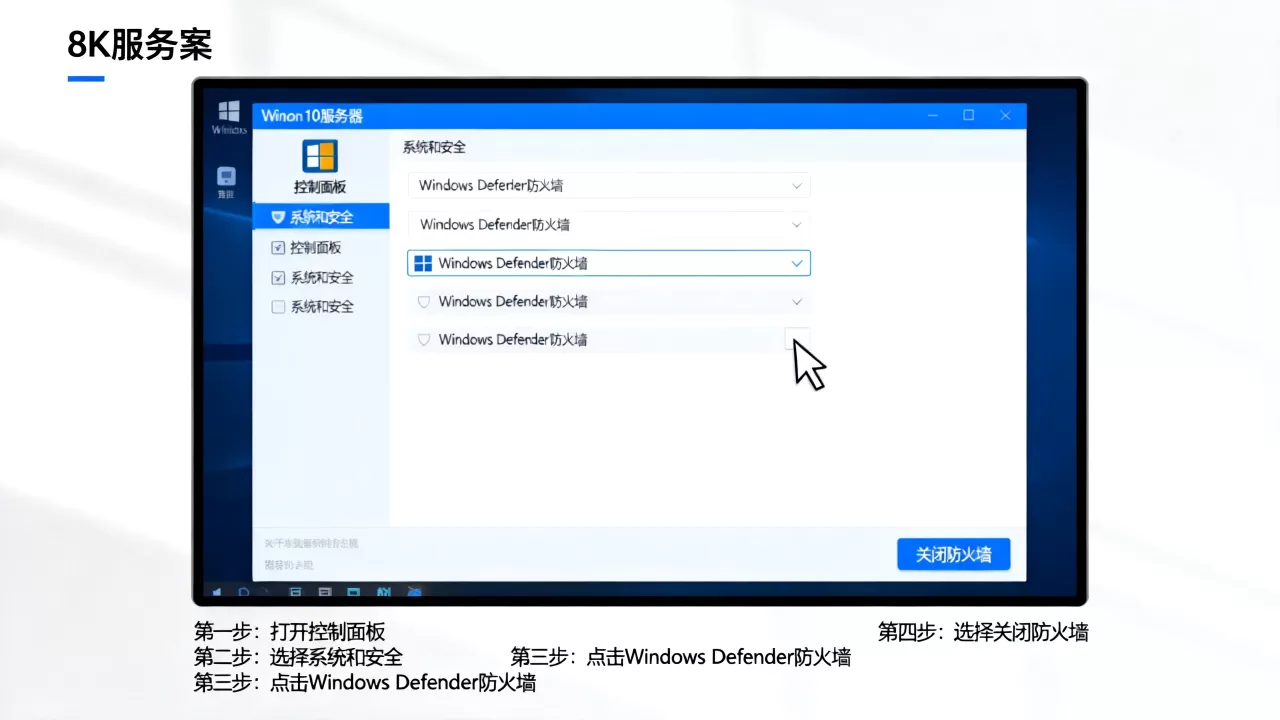Click the circular search icon on the taskbar
This screenshot has width=1280, height=720.
(x=243, y=592)
